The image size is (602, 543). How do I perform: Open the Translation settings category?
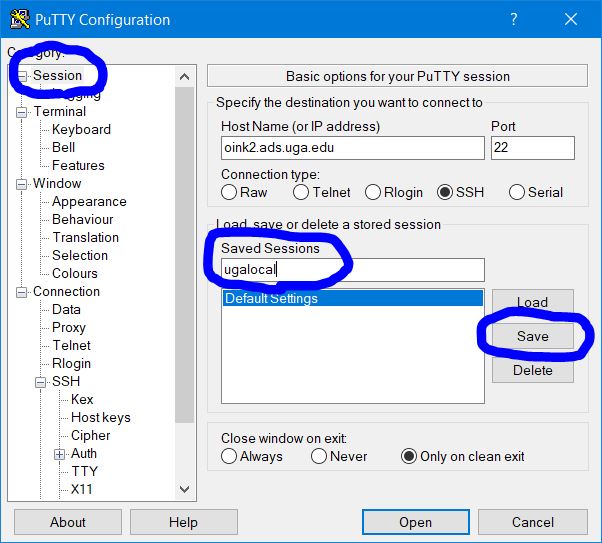click(x=85, y=237)
